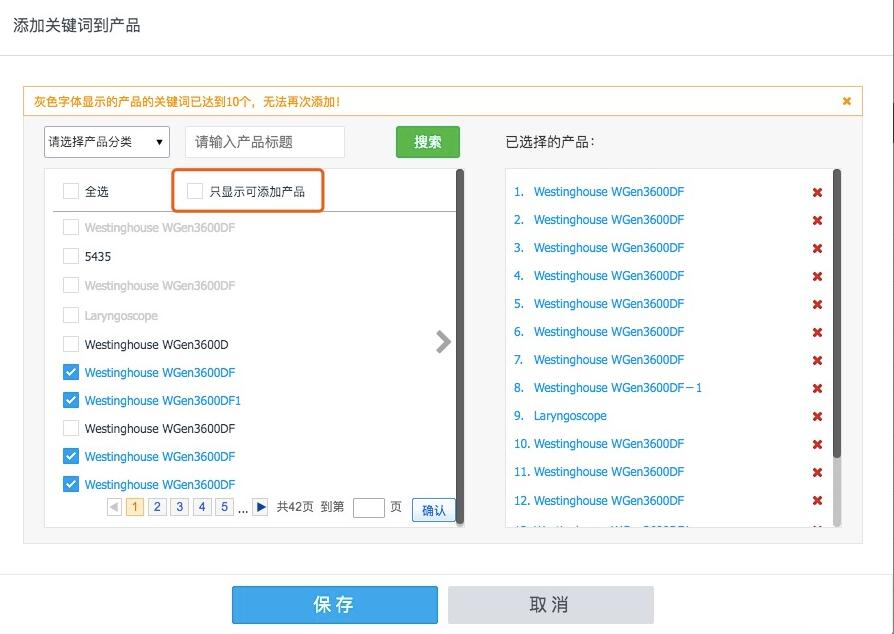
Task: Focus the product title search input
Action: (264, 142)
